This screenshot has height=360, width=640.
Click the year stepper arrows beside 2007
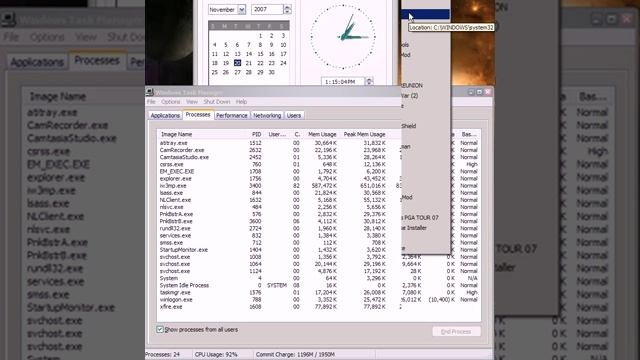(x=287, y=9)
